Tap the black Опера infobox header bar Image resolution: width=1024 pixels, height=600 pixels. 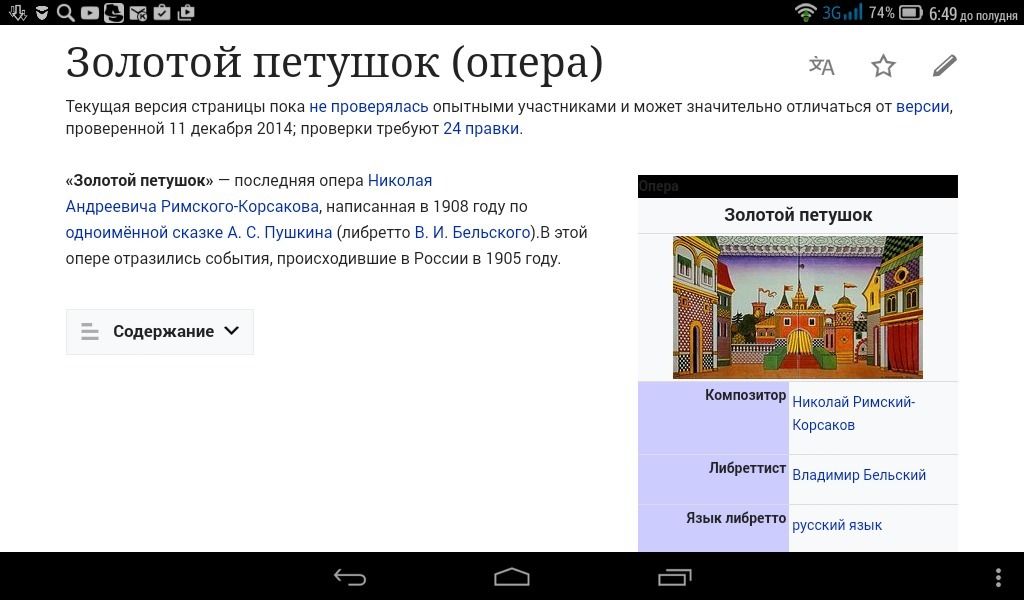797,186
